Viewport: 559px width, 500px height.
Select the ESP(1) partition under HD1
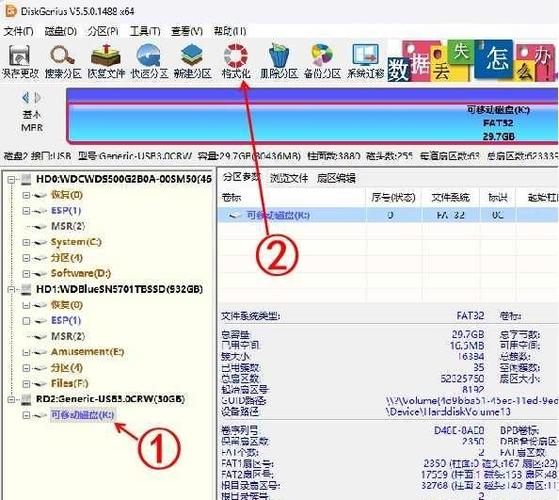[x=66, y=320]
